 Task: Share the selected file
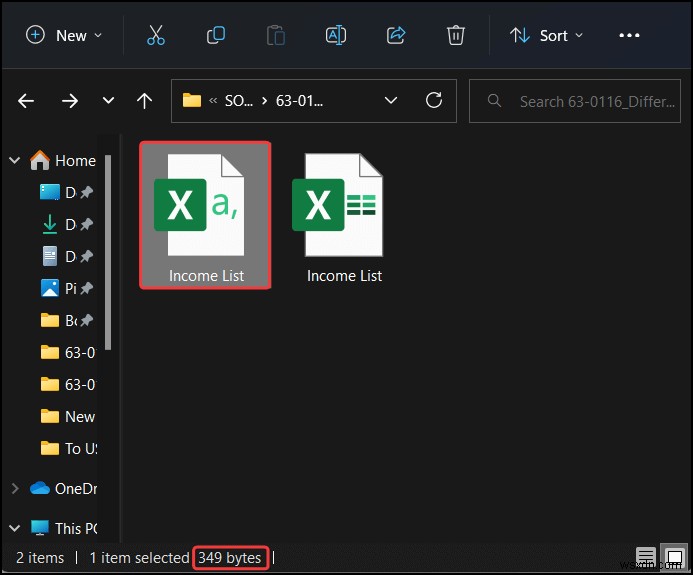pos(396,35)
